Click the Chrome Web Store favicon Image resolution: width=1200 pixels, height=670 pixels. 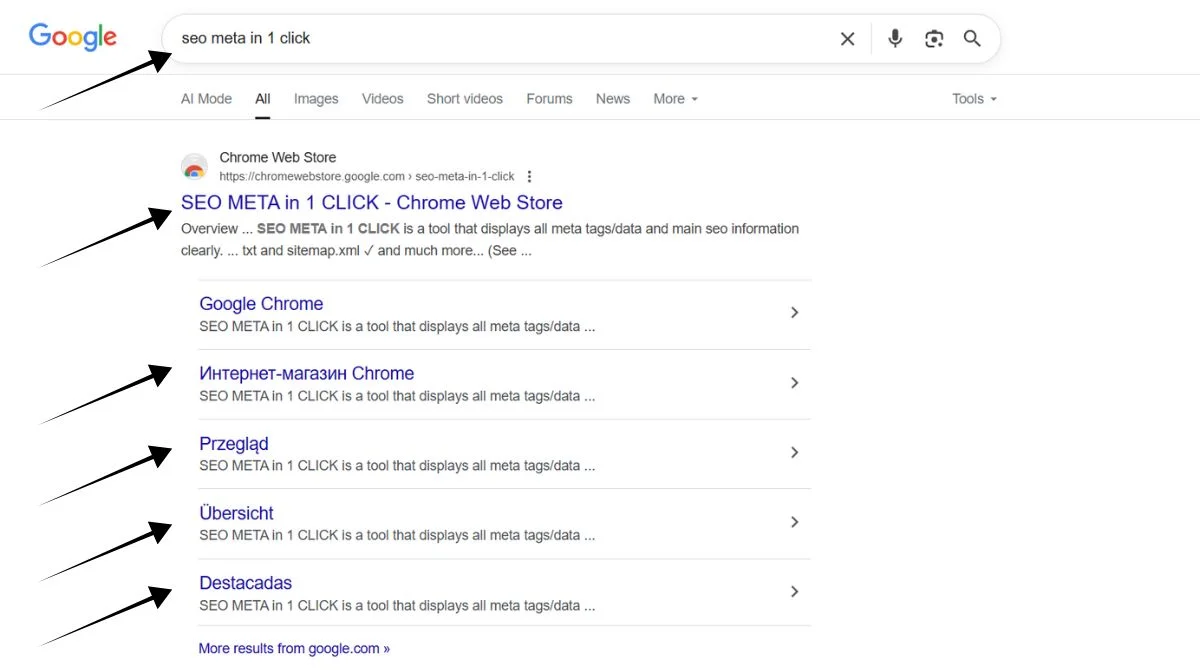194,166
